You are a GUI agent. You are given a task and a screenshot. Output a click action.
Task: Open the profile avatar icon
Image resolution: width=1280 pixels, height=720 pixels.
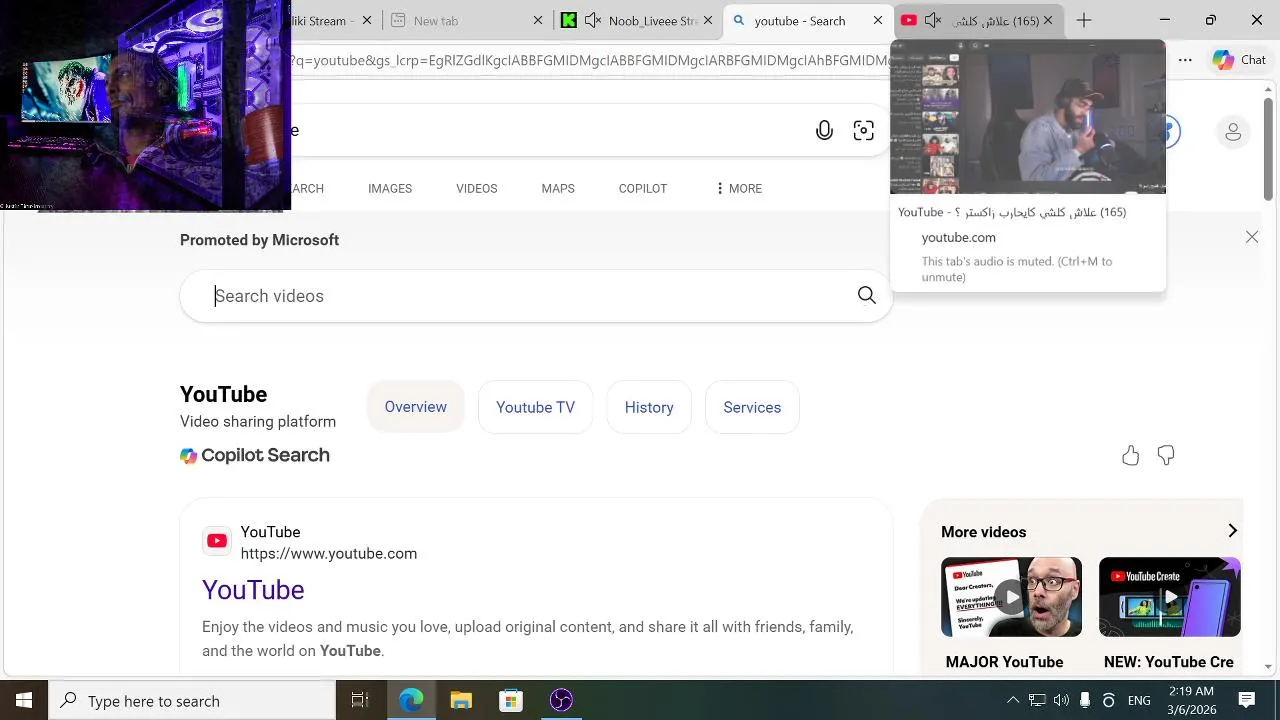pos(1233,132)
